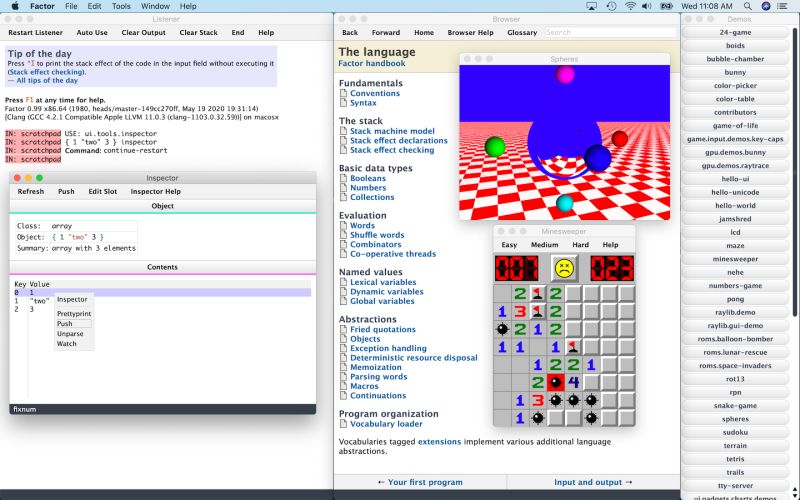Image resolution: width=800 pixels, height=500 pixels.
Task: Launch the sudoku demo
Action: pos(735,432)
